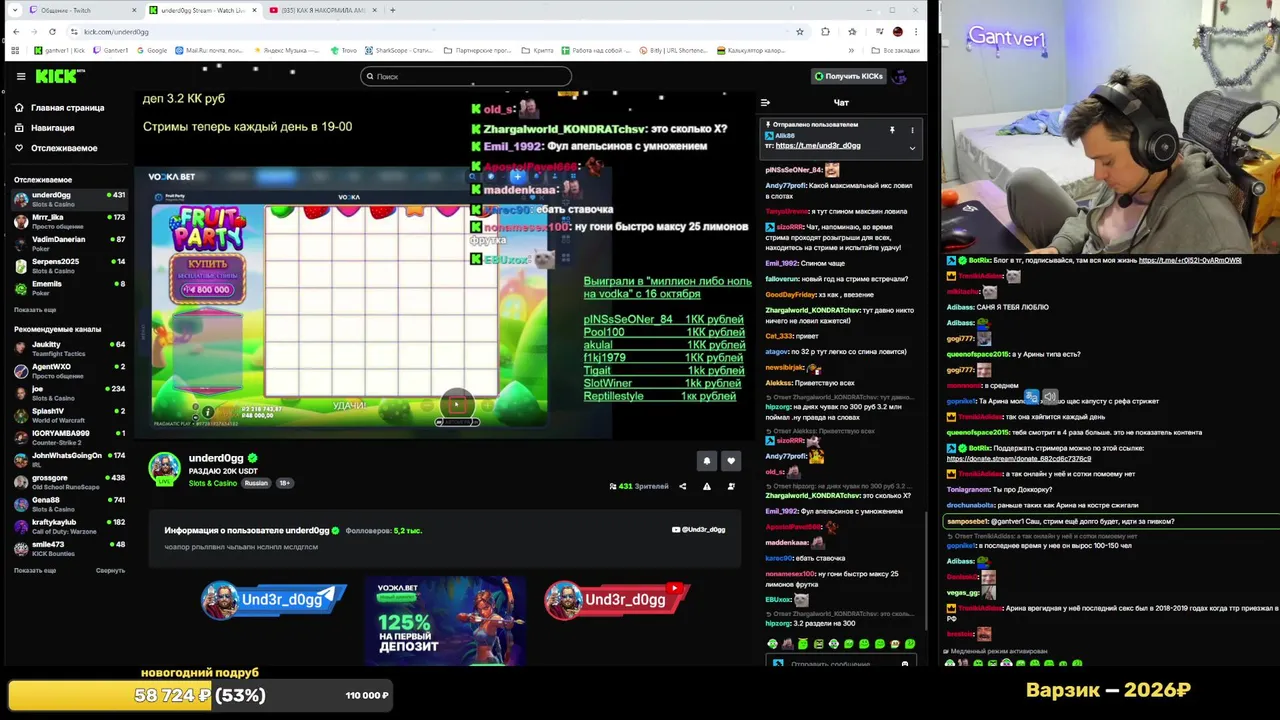Image resolution: width=1280 pixels, height=720 pixels.
Task: Click the share stream icon
Action: point(683,486)
